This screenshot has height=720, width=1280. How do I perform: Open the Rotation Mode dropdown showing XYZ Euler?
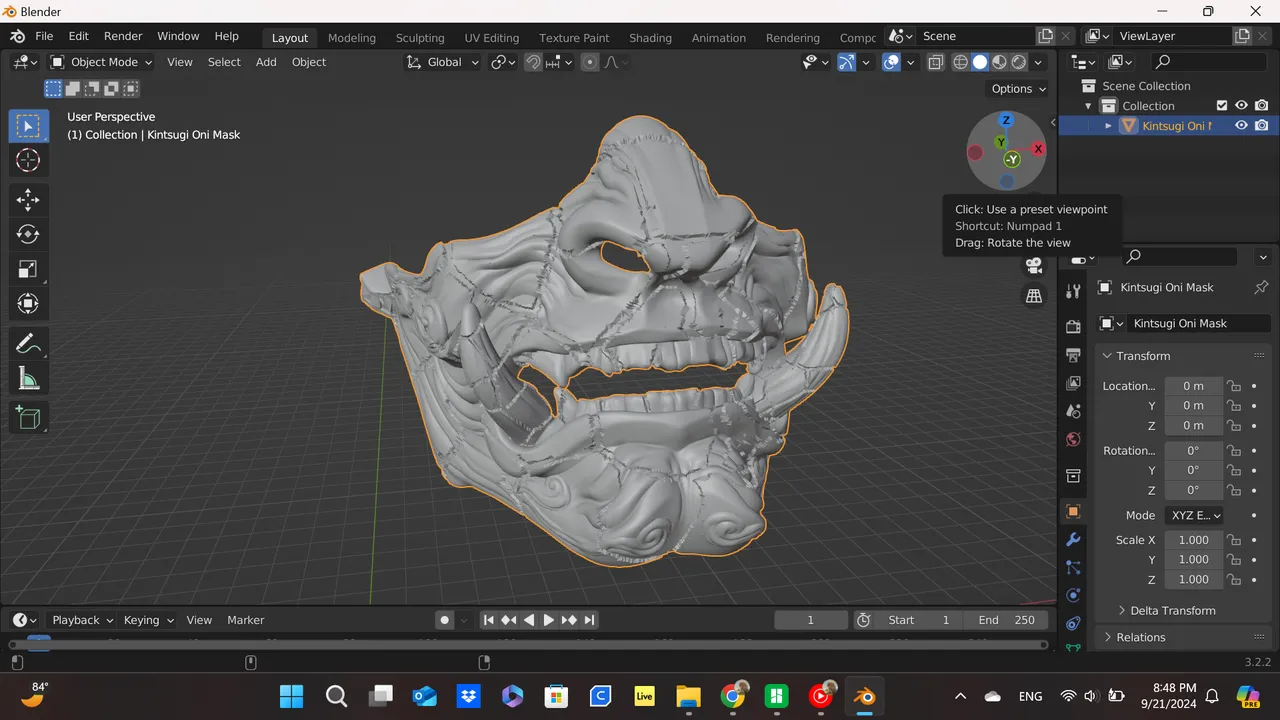[1195, 515]
